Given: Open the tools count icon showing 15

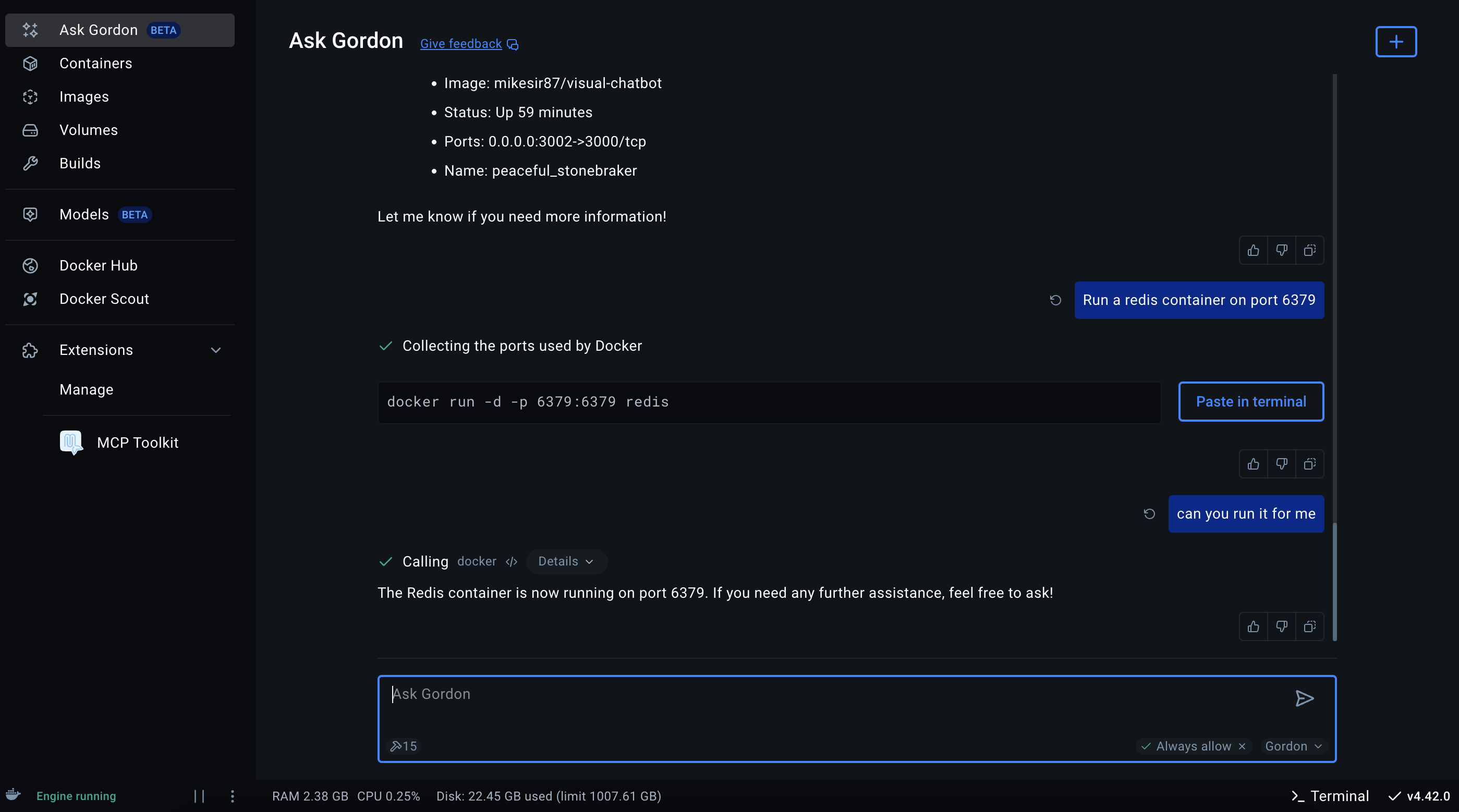Looking at the screenshot, I should click(x=403, y=746).
